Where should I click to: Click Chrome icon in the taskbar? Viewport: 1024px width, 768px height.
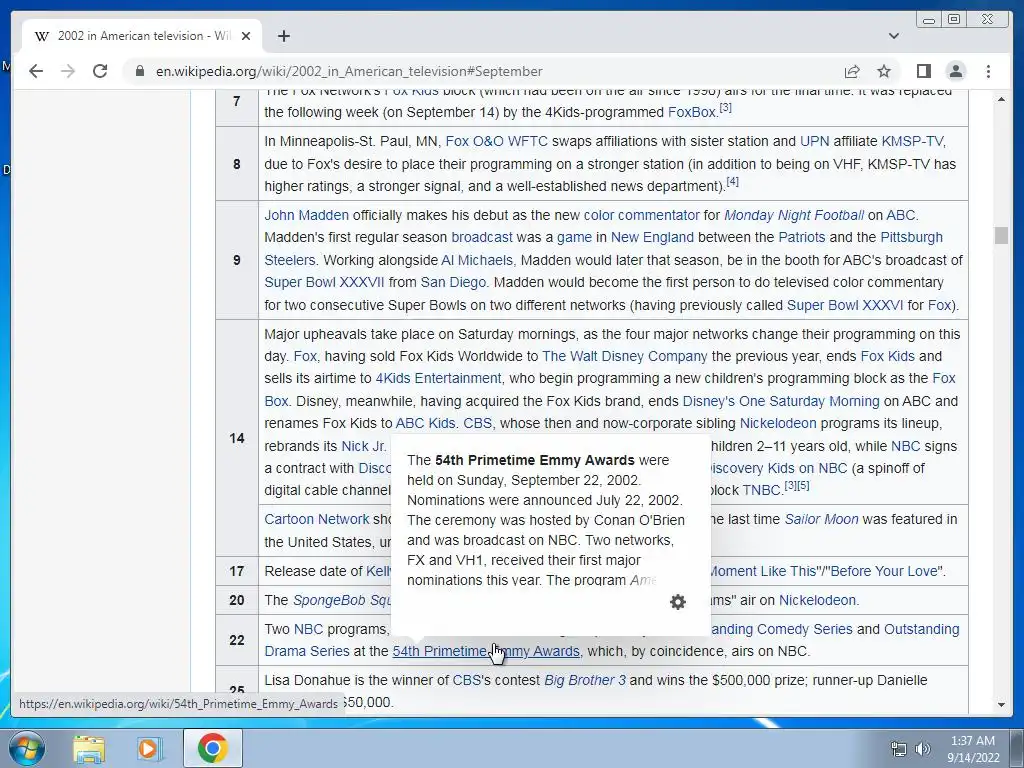coord(212,748)
